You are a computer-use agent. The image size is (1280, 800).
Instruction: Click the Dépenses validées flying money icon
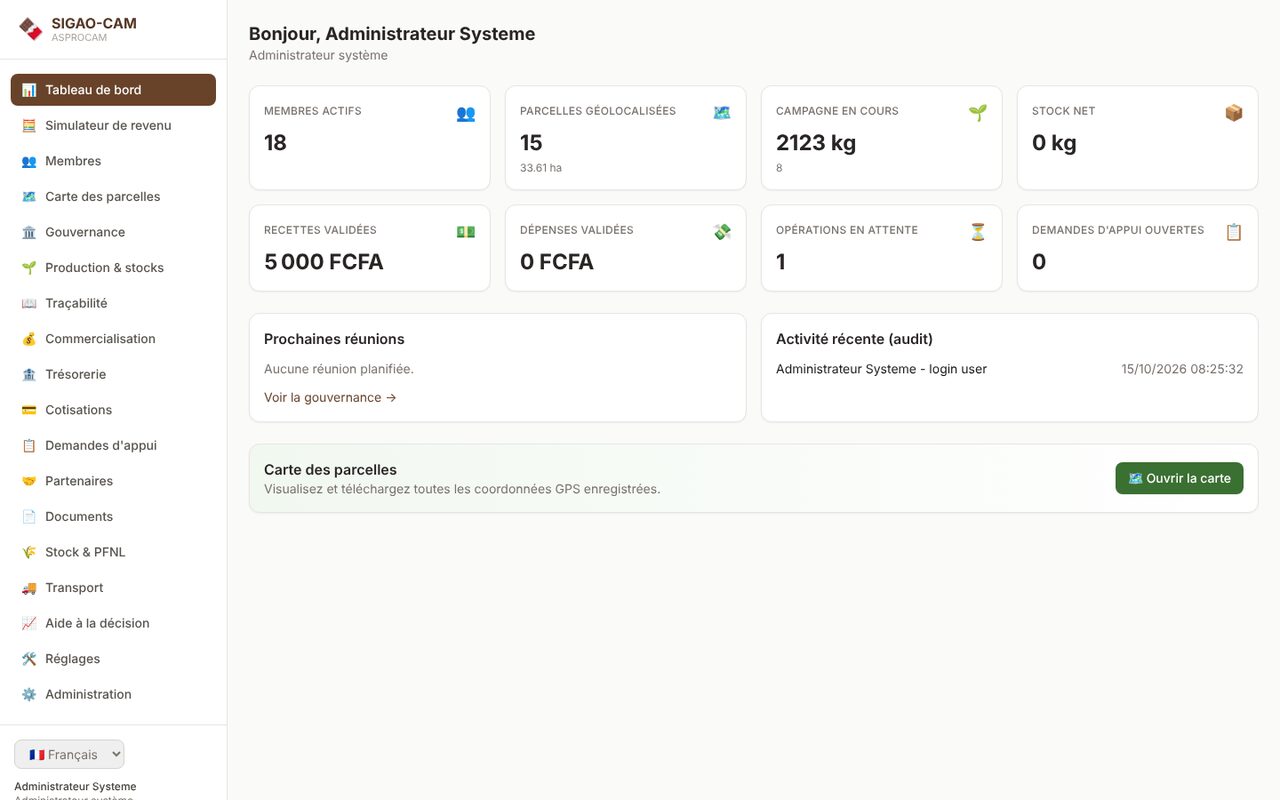tap(722, 232)
